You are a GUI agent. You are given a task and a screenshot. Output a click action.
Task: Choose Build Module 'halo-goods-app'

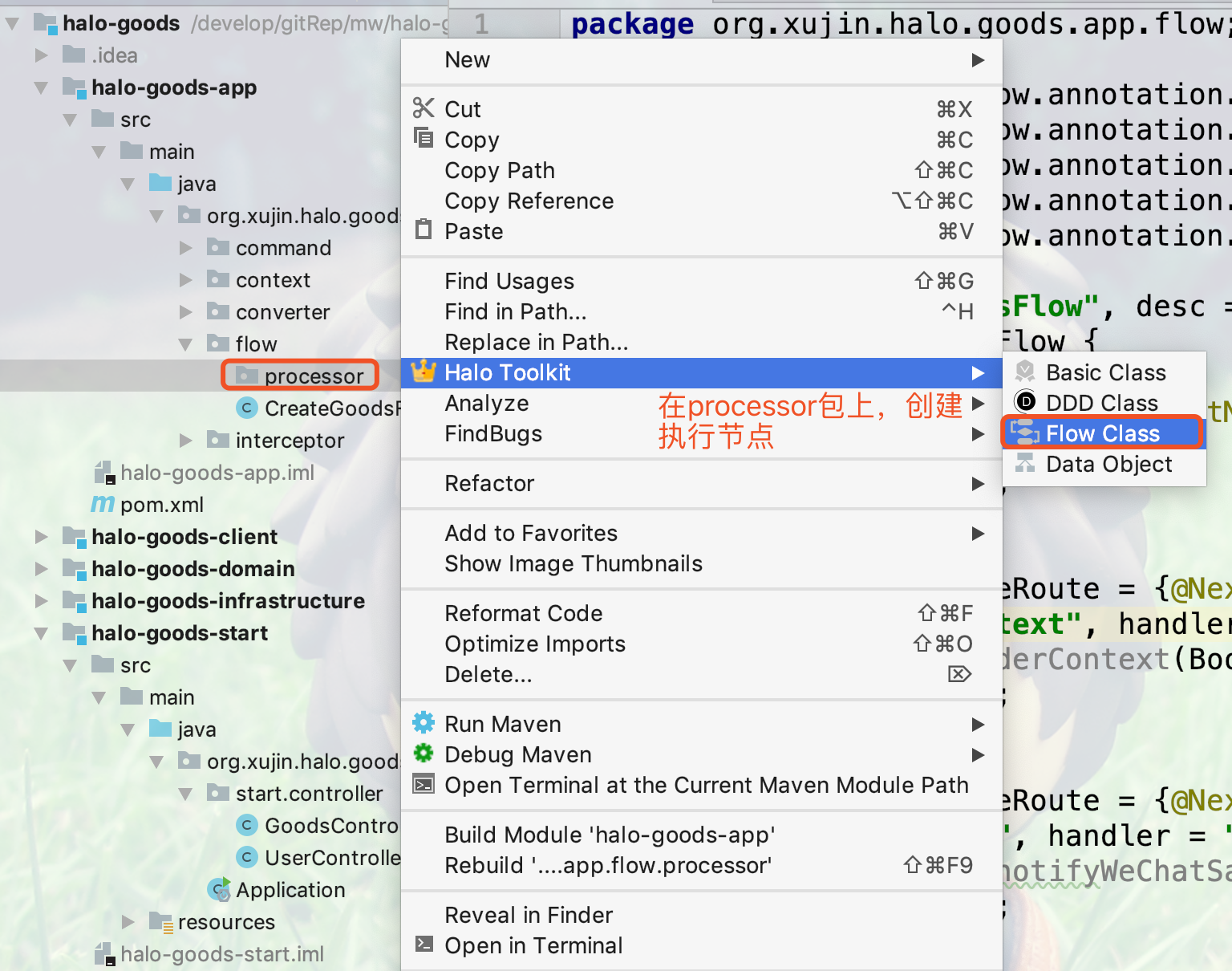point(702,835)
